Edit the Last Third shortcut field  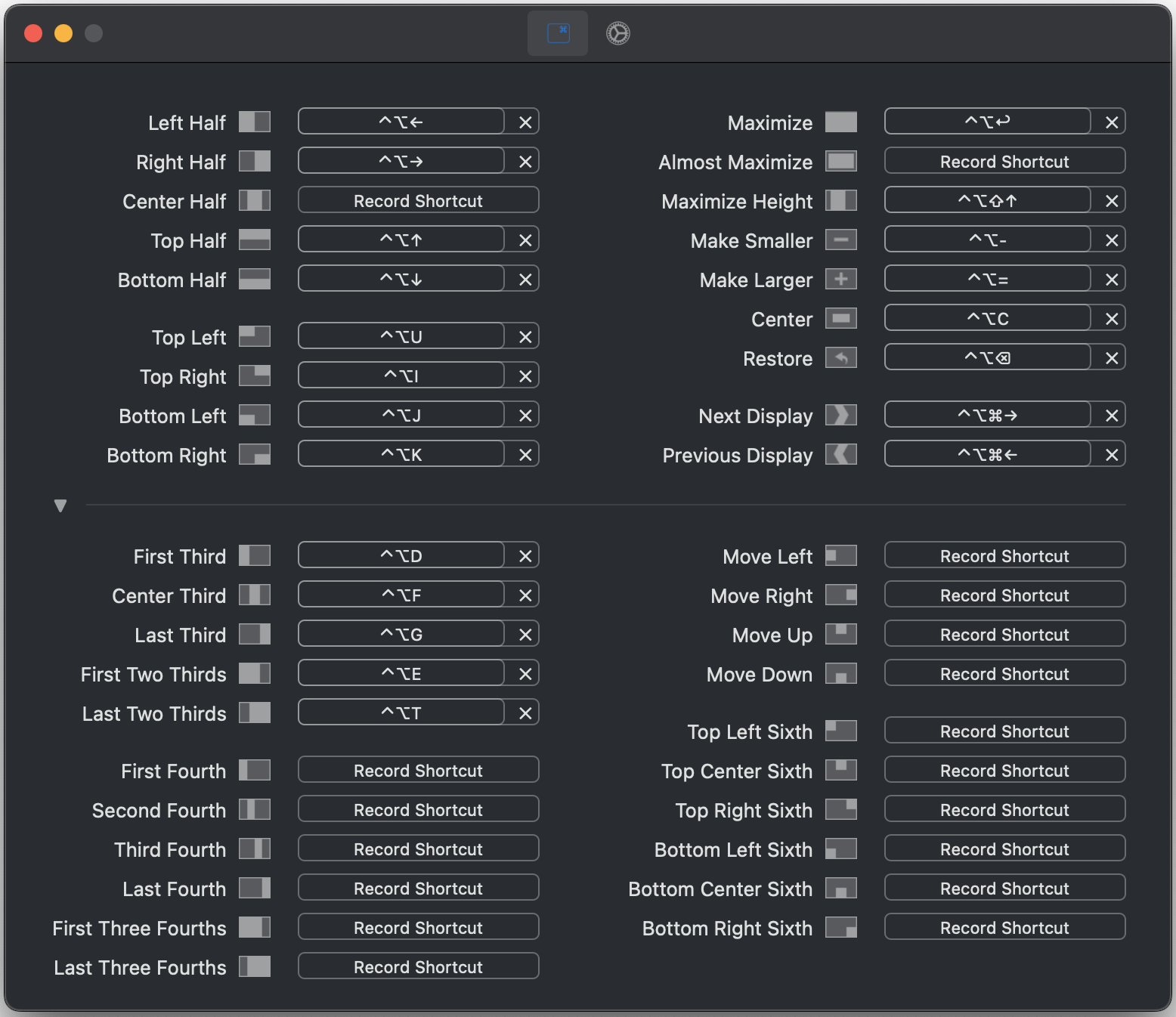pyautogui.click(x=401, y=634)
